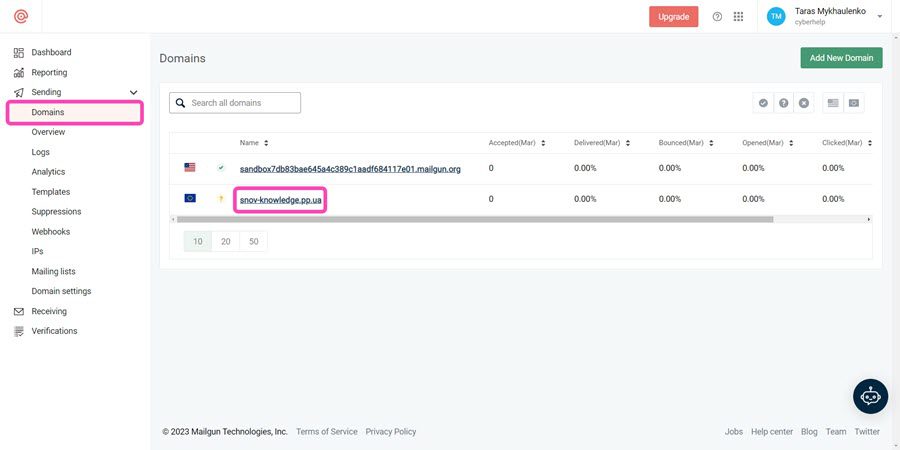This screenshot has width=900, height=450.
Task: Click the search magnifier icon
Action: 180,103
